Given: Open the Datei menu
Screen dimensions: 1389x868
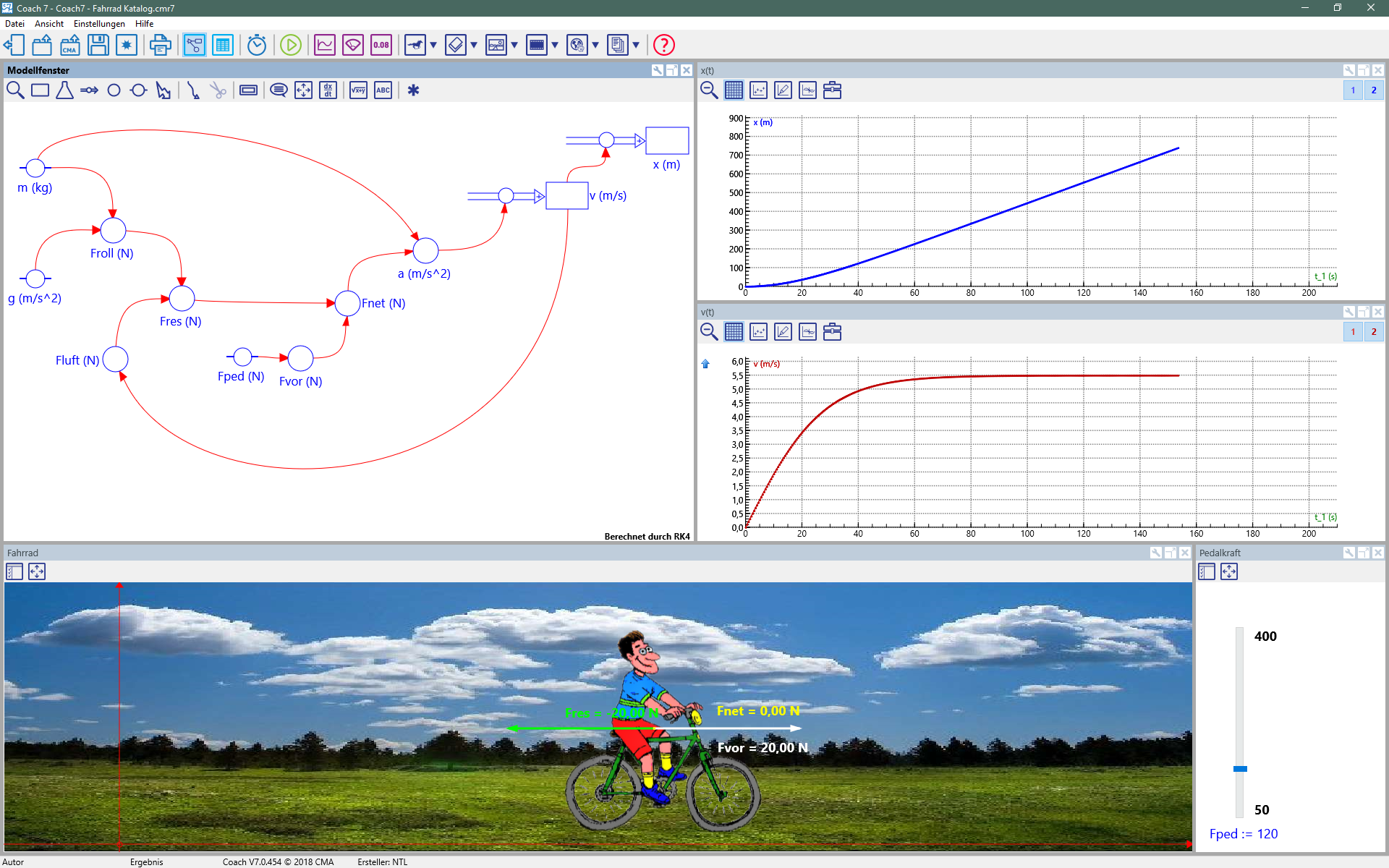Looking at the screenshot, I should tap(14, 24).
